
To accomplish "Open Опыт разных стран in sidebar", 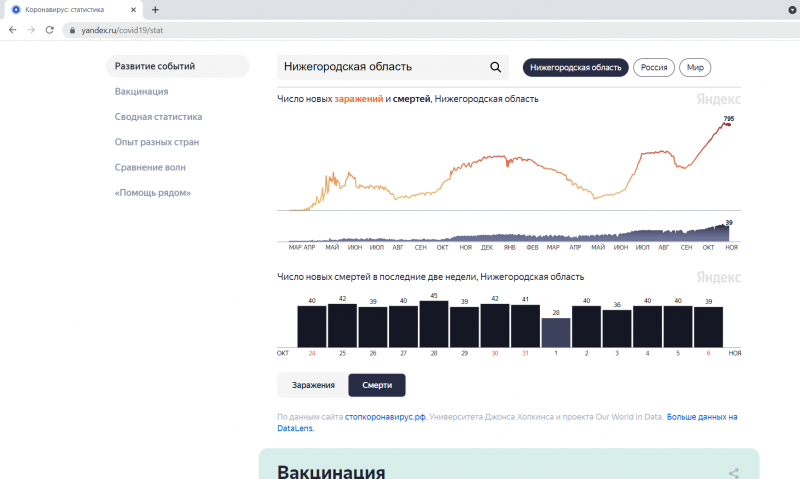I will [157, 142].
